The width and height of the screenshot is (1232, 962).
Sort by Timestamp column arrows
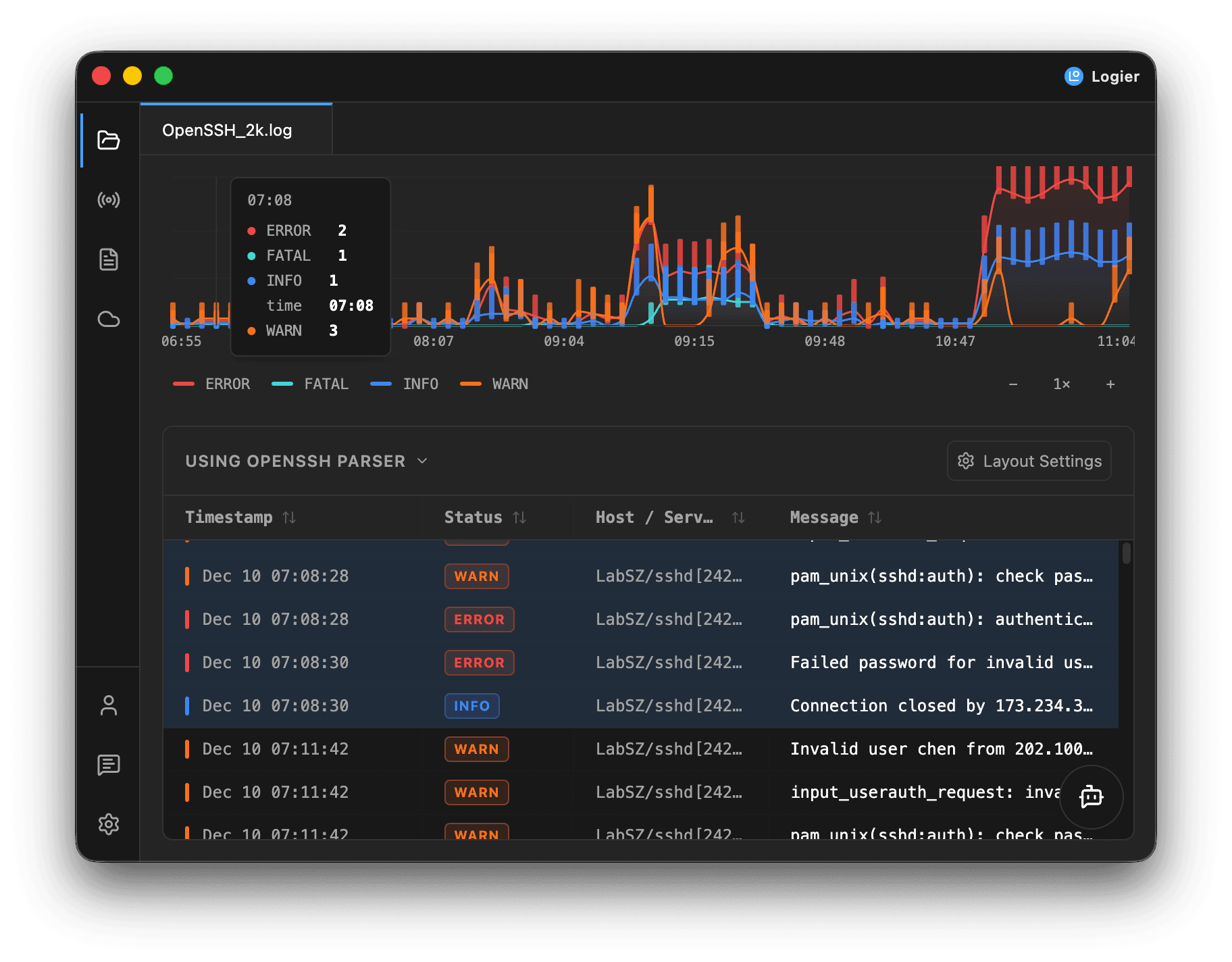point(289,517)
